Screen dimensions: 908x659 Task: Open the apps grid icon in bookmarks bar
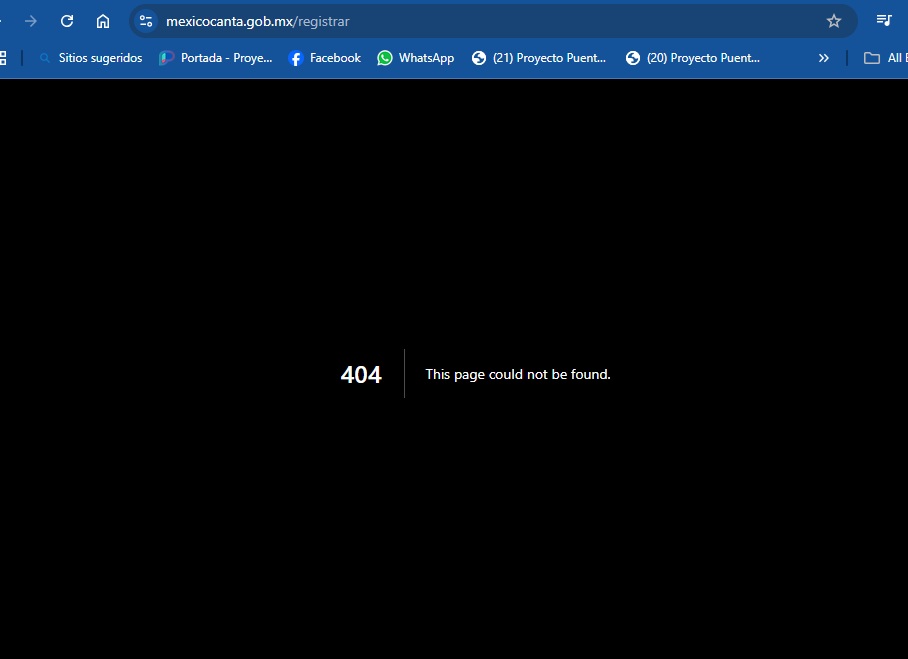[3, 58]
